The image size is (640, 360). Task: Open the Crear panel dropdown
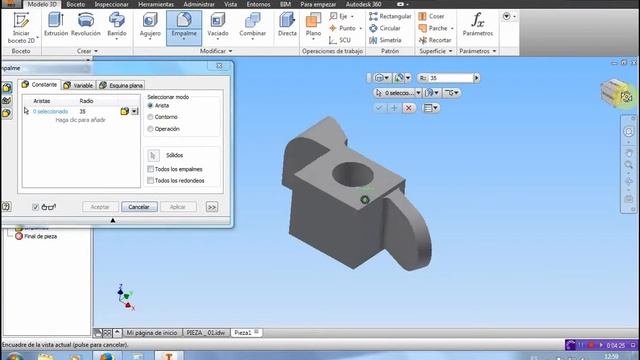[x=87, y=51]
